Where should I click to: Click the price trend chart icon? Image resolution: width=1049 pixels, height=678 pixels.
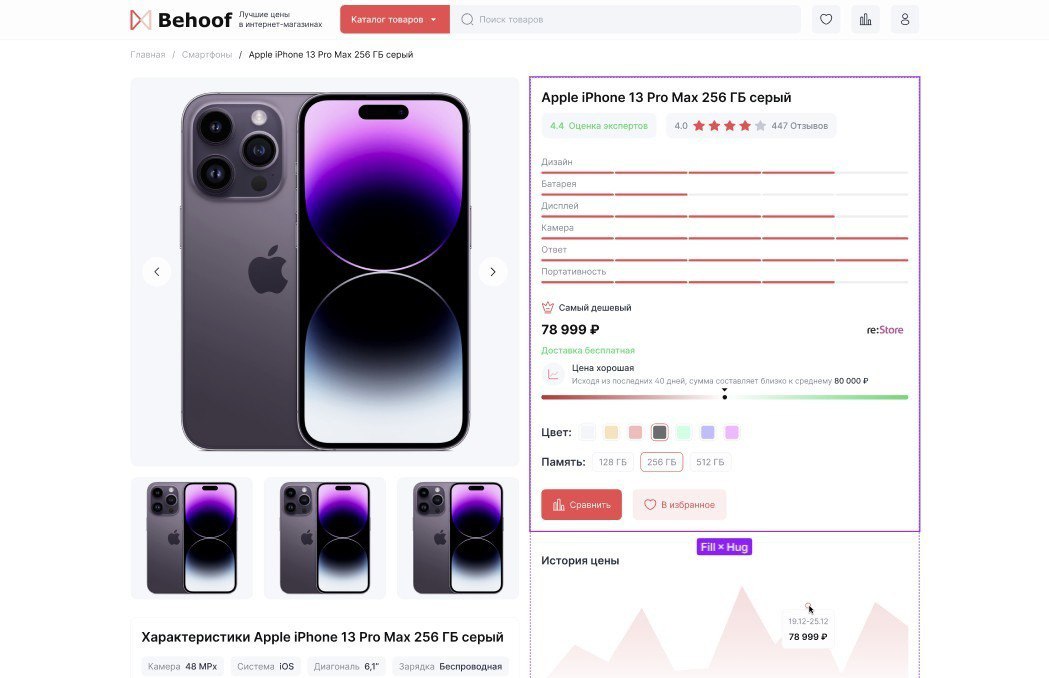[x=553, y=374]
